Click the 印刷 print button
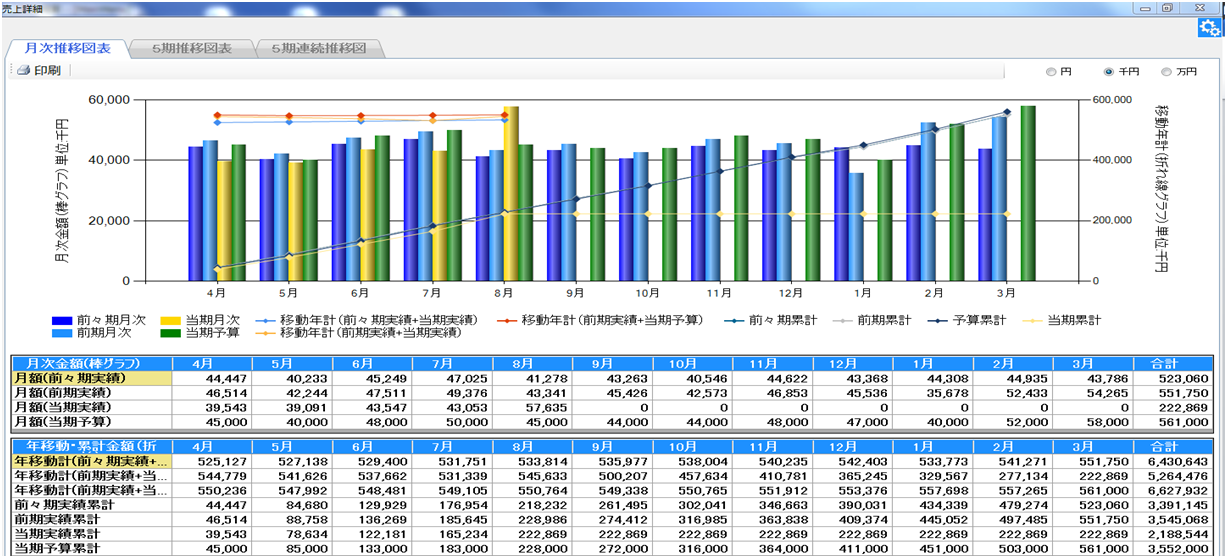Viewport: 1225px width, 560px height. (47, 71)
